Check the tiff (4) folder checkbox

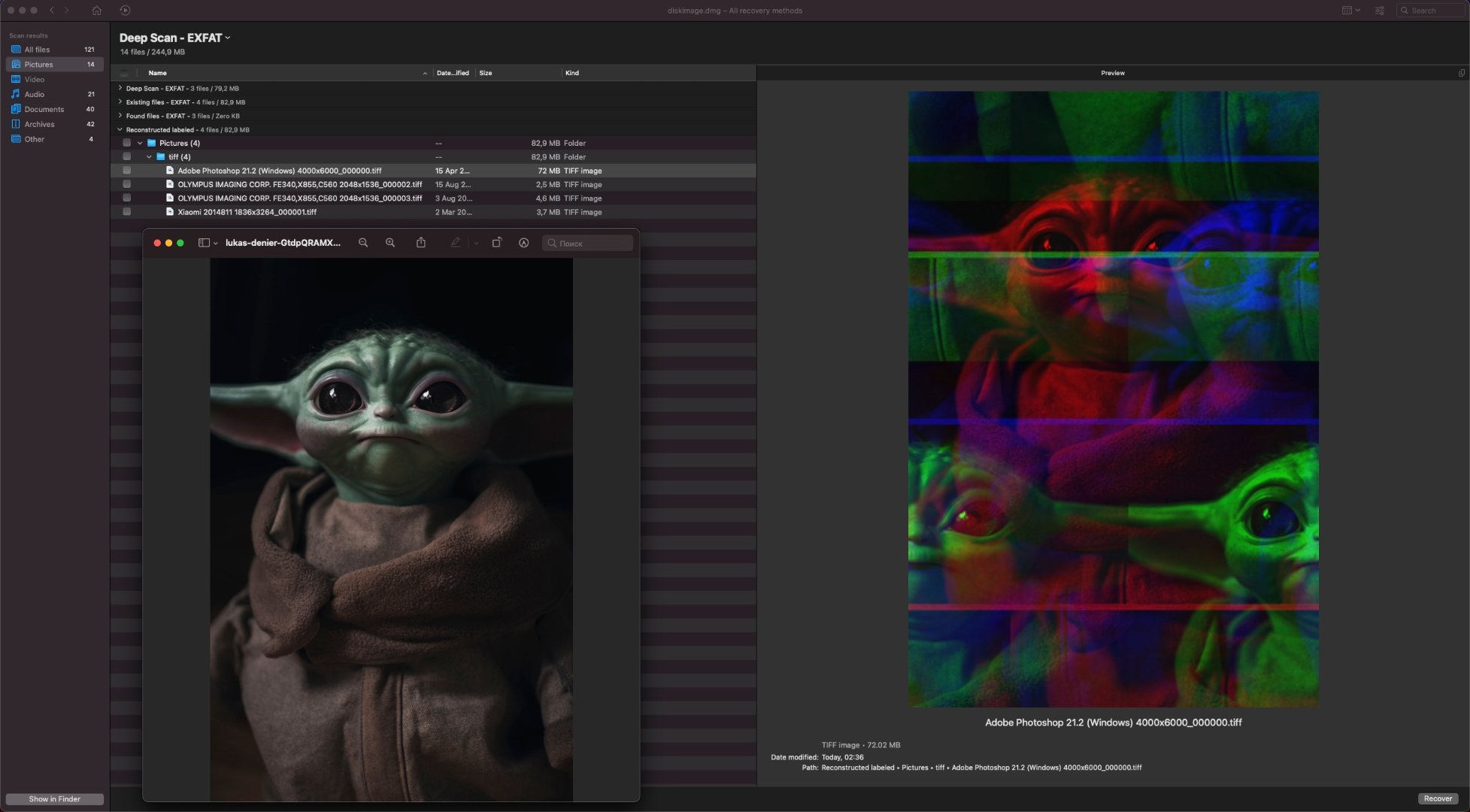127,156
